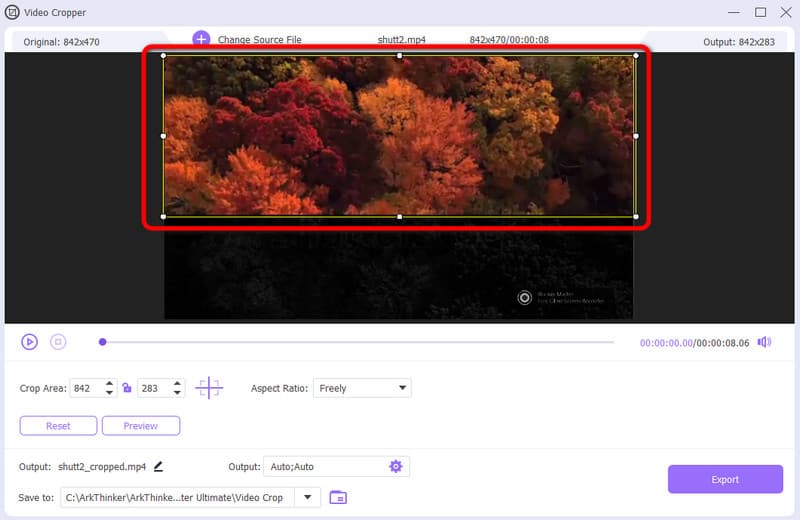
Task: Click the bottom-center crop handle
Action: coord(399,217)
